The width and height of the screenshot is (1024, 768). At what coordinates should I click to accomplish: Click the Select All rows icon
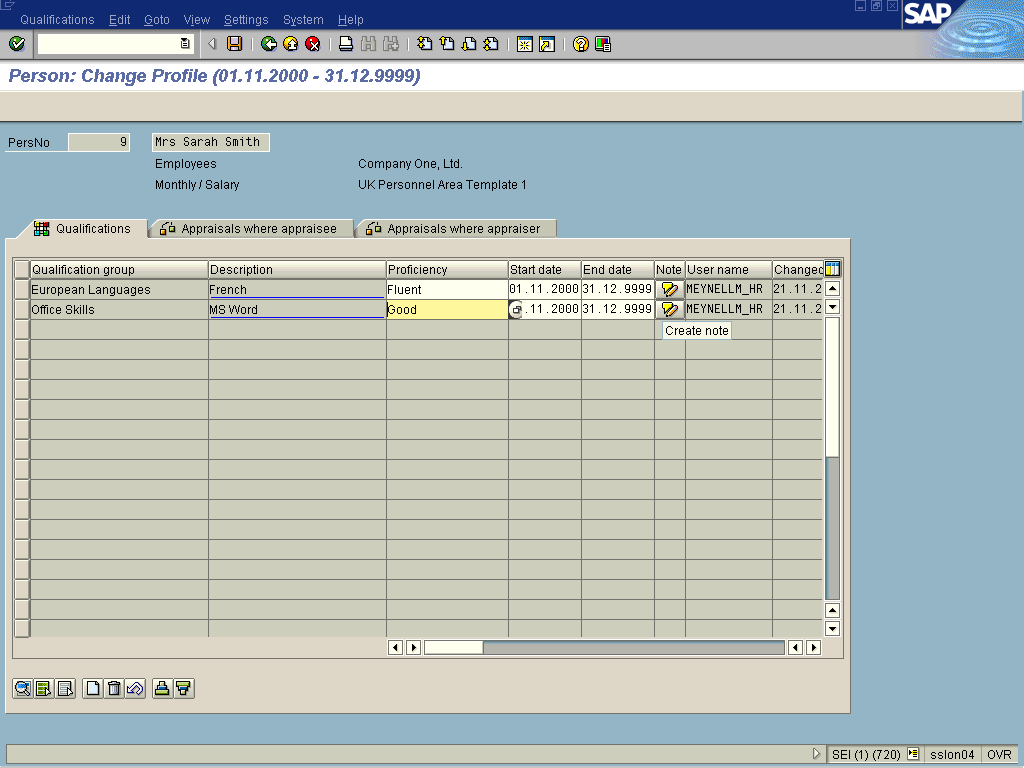pos(44,688)
